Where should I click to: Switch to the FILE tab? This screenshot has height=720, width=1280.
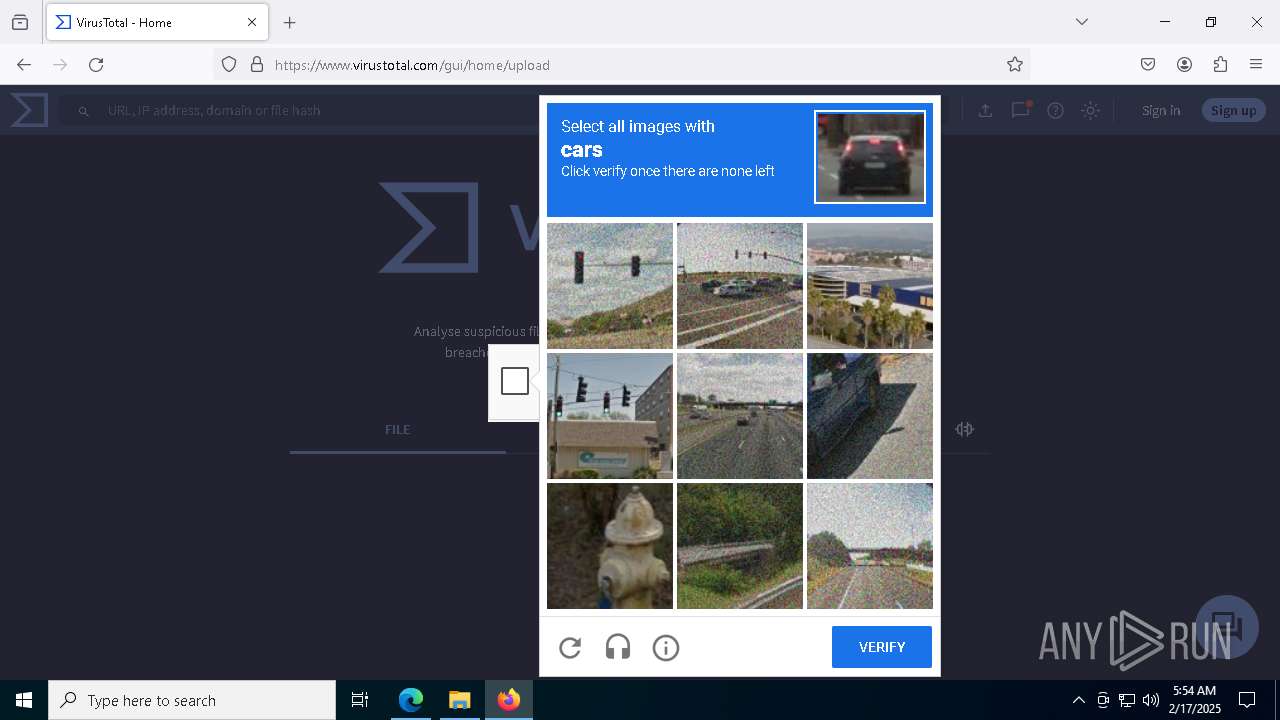tap(398, 430)
